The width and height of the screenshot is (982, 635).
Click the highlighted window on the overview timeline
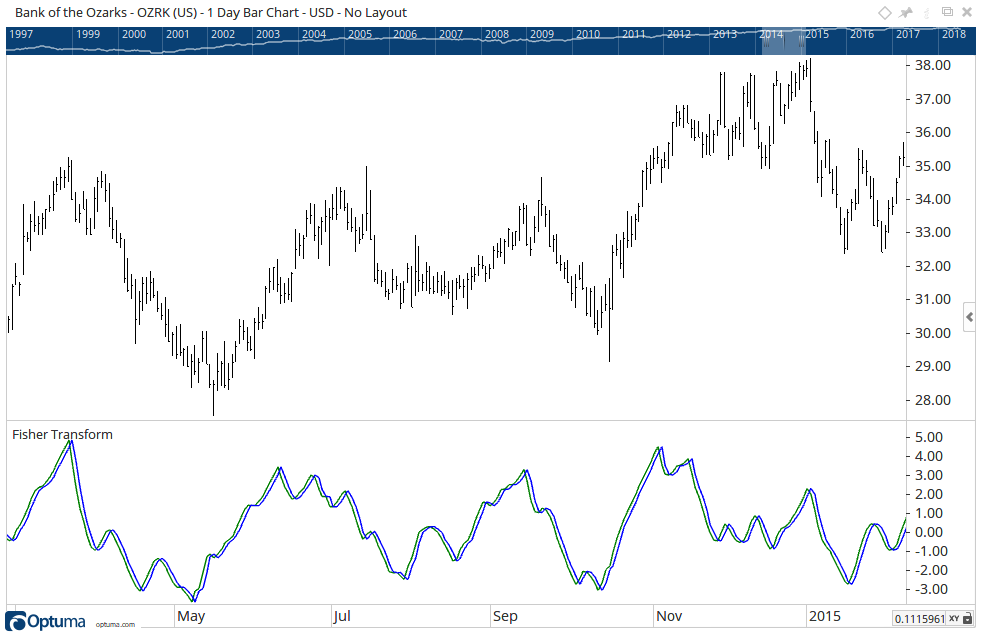(783, 41)
